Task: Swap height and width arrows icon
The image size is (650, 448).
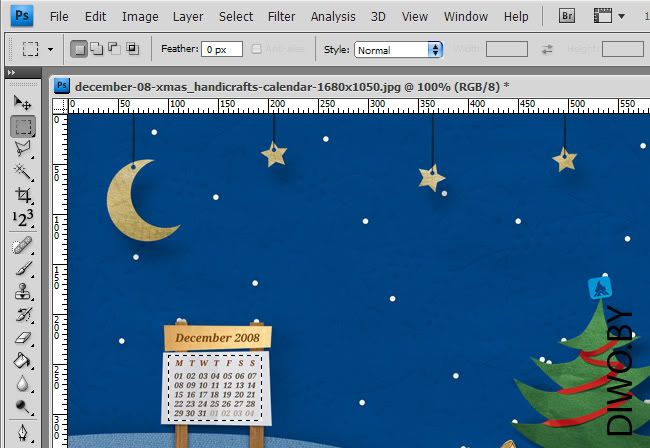Action: pos(547,50)
